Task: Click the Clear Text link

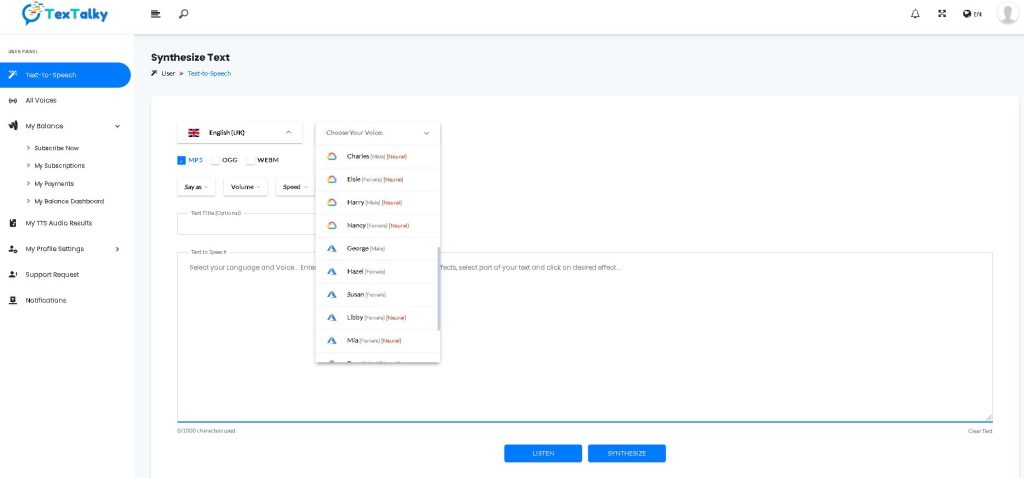Action: (x=980, y=431)
